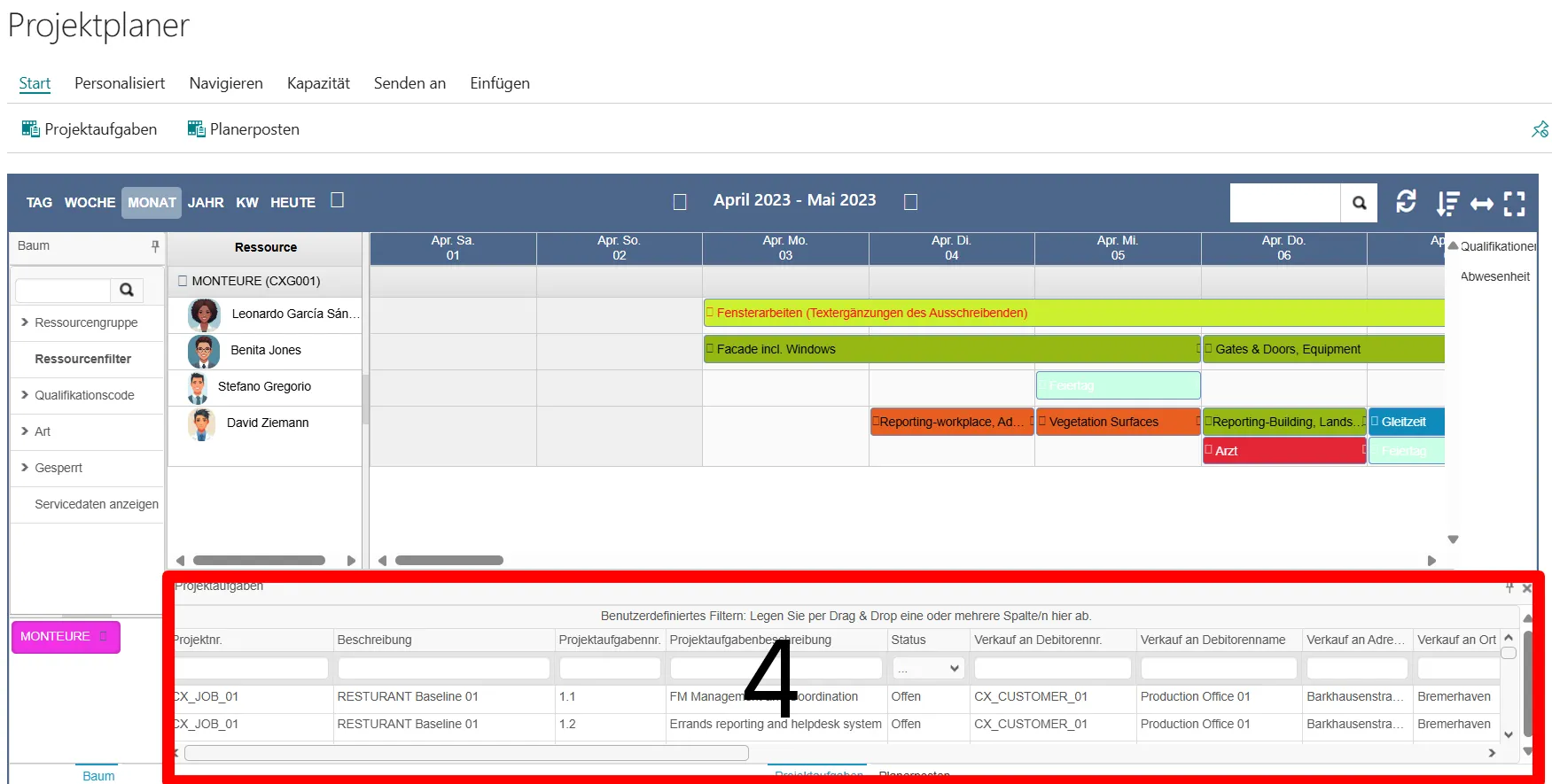The height and width of the screenshot is (784, 1552).
Task: Open the Kapazität menu
Action: (x=318, y=83)
